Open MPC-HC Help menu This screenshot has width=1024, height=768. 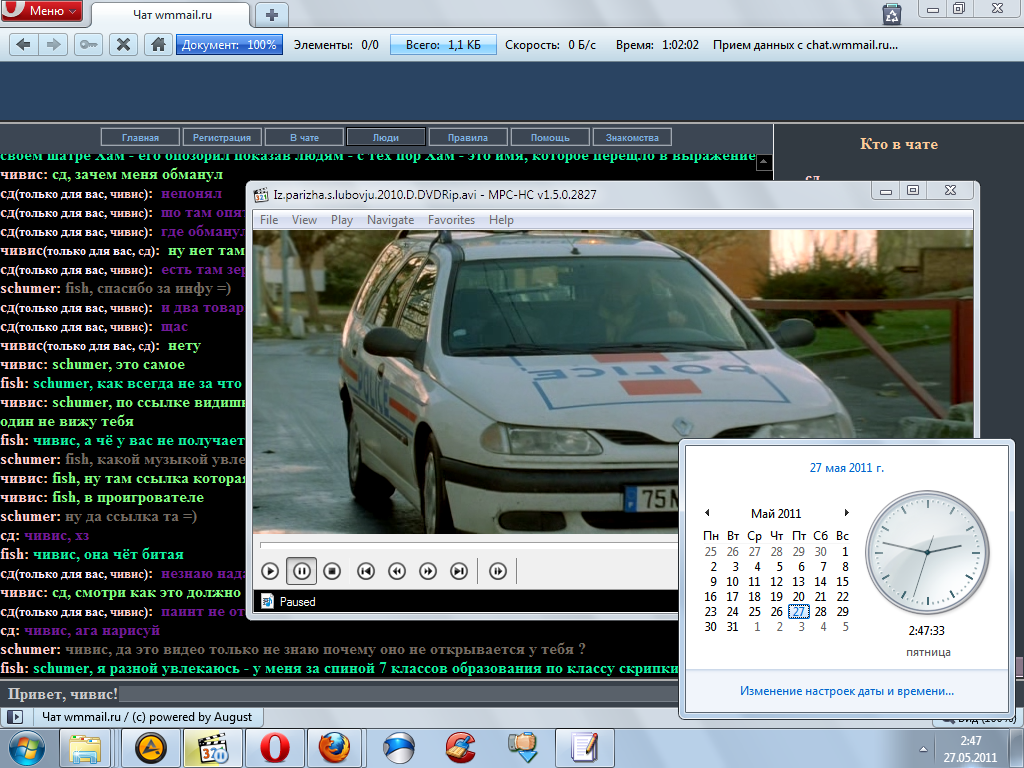(502, 220)
